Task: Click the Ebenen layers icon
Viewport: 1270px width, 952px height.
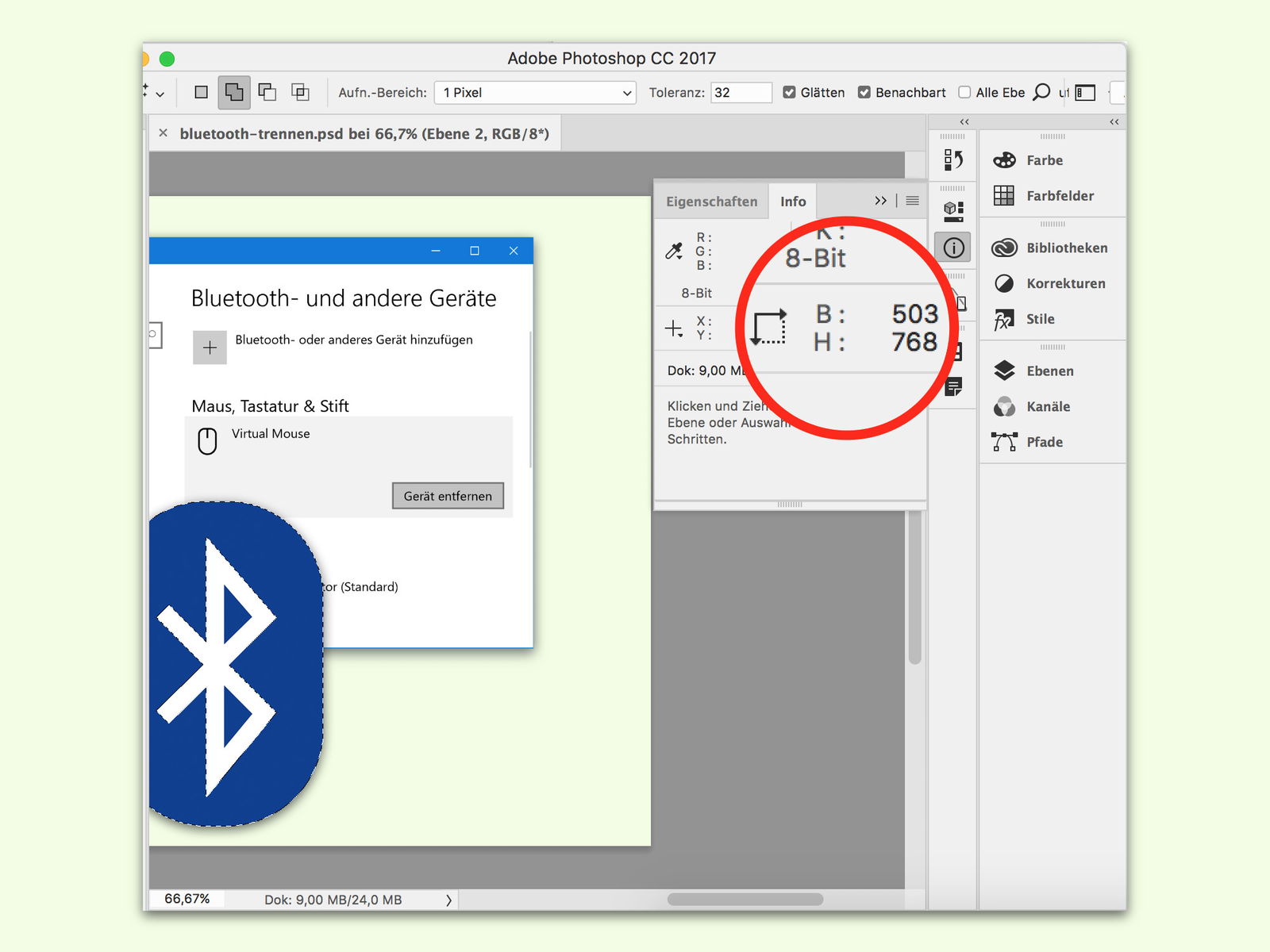Action: click(x=1004, y=370)
